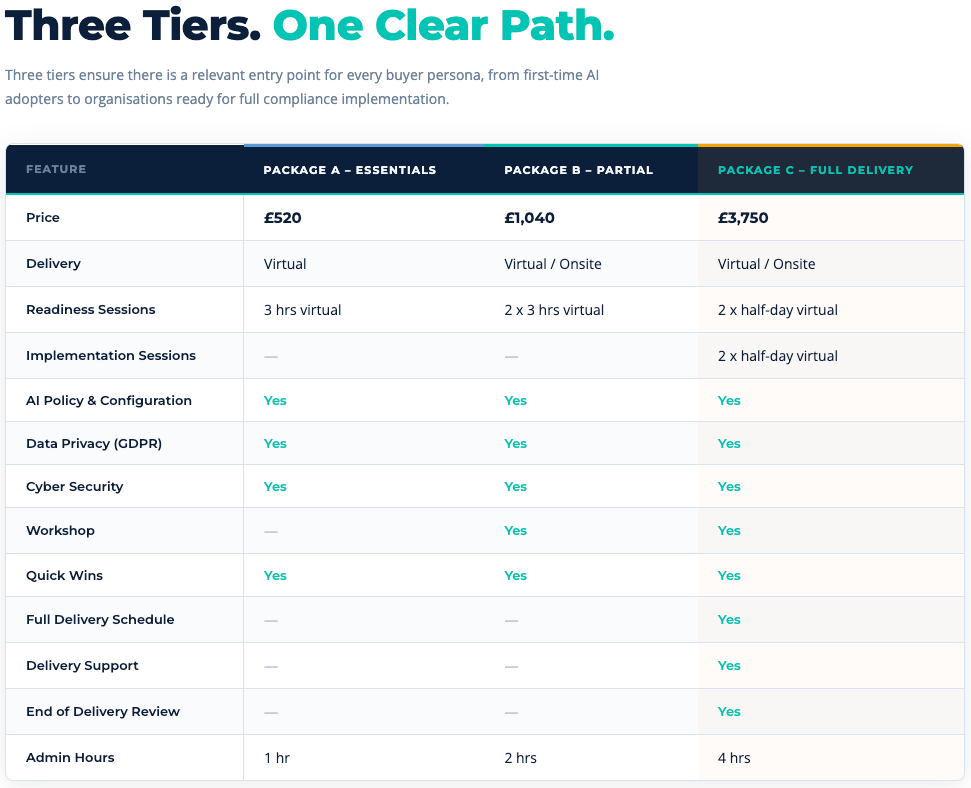Select the Implementation Sessions row label

(111, 356)
